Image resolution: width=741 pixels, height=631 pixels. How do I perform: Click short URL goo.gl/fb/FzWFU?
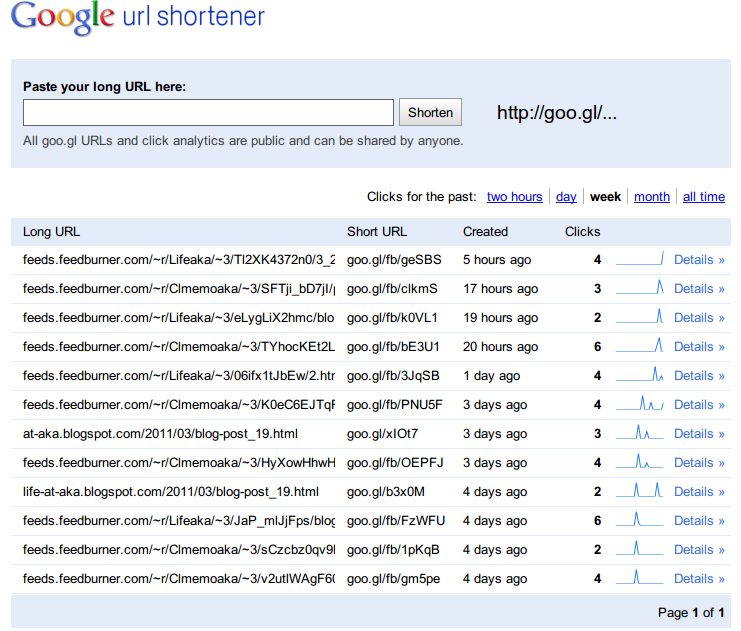396,520
